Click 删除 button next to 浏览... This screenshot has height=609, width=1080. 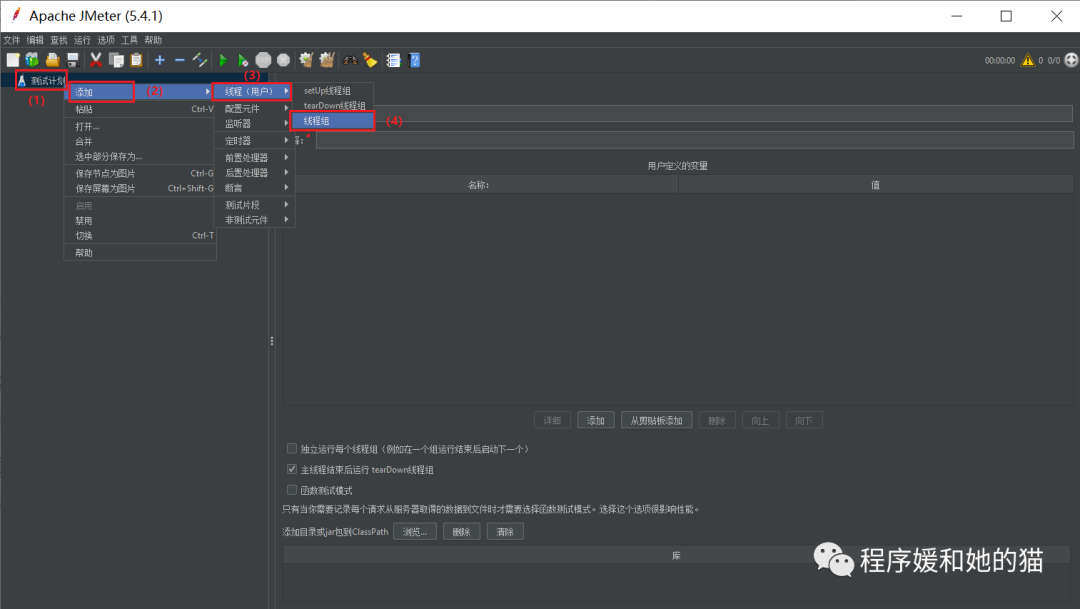[461, 532]
